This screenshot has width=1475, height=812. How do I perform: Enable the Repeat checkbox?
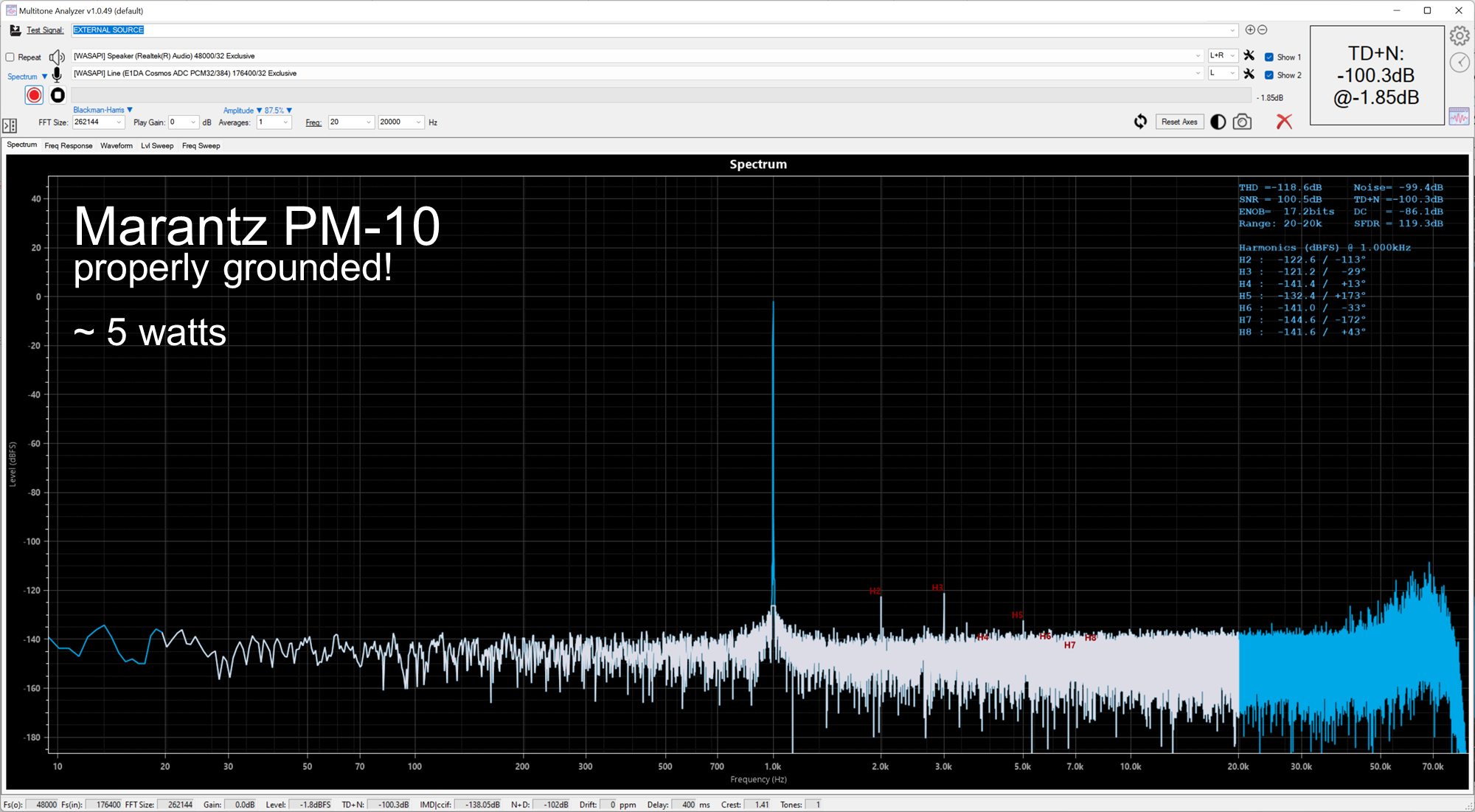(10, 57)
